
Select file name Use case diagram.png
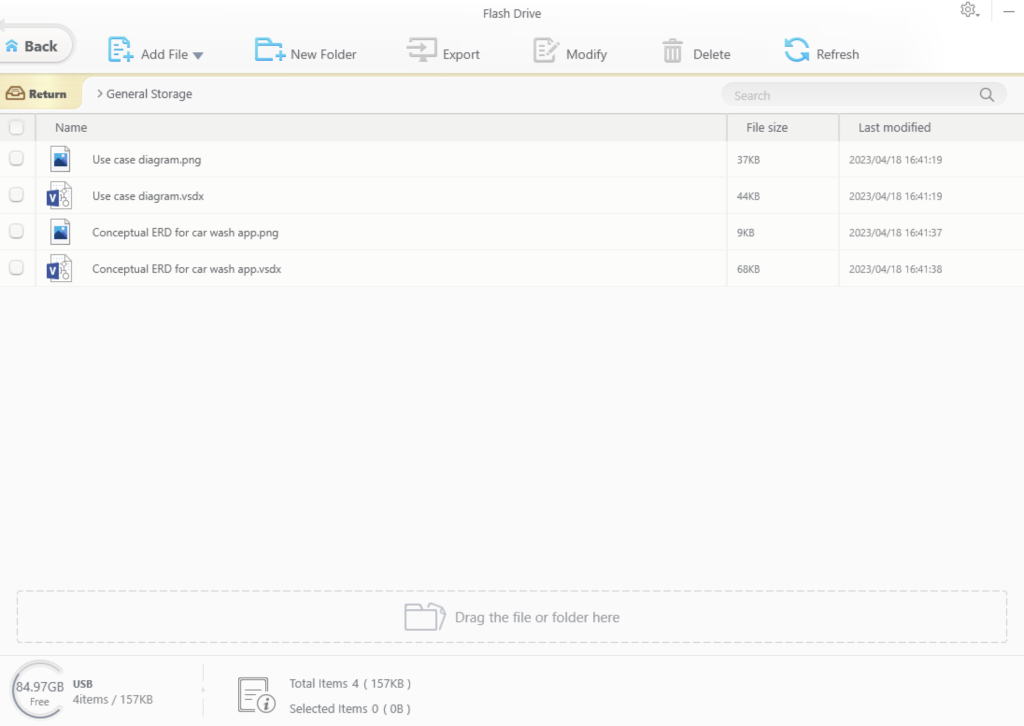pyautogui.click(x=146, y=159)
